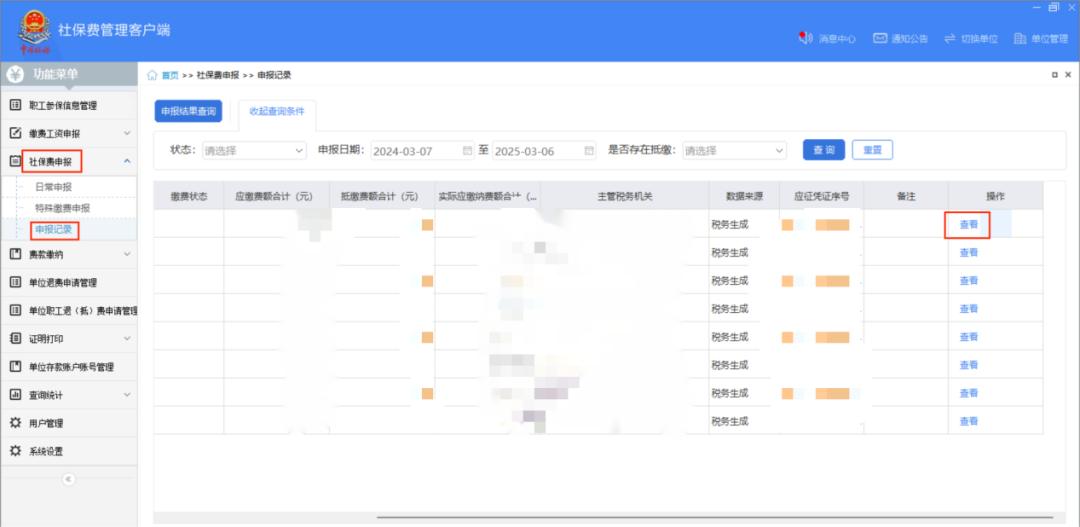Select the 收起查询条件 tab
This screenshot has width=1080, height=527.
(277, 112)
